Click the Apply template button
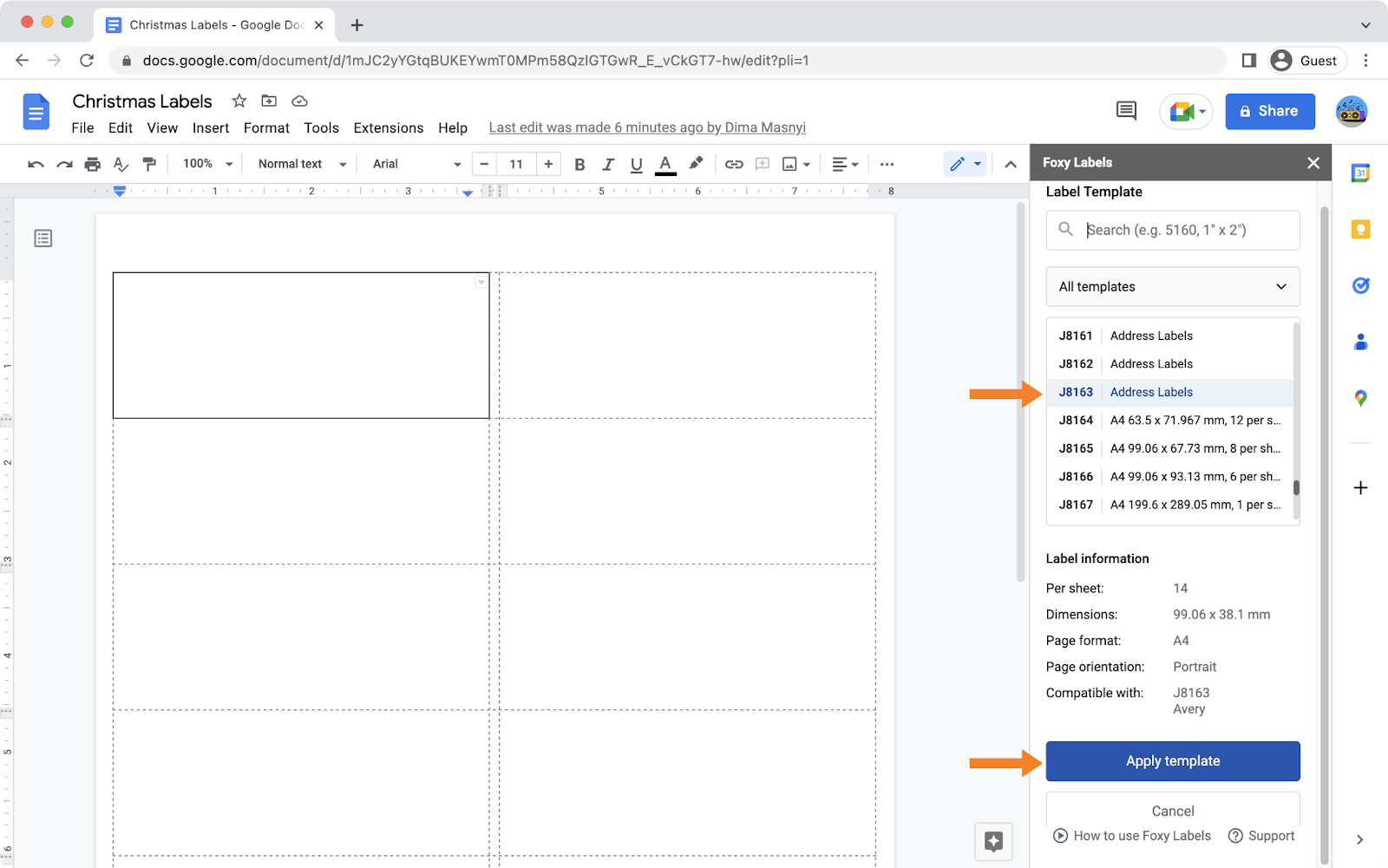 [x=1172, y=760]
